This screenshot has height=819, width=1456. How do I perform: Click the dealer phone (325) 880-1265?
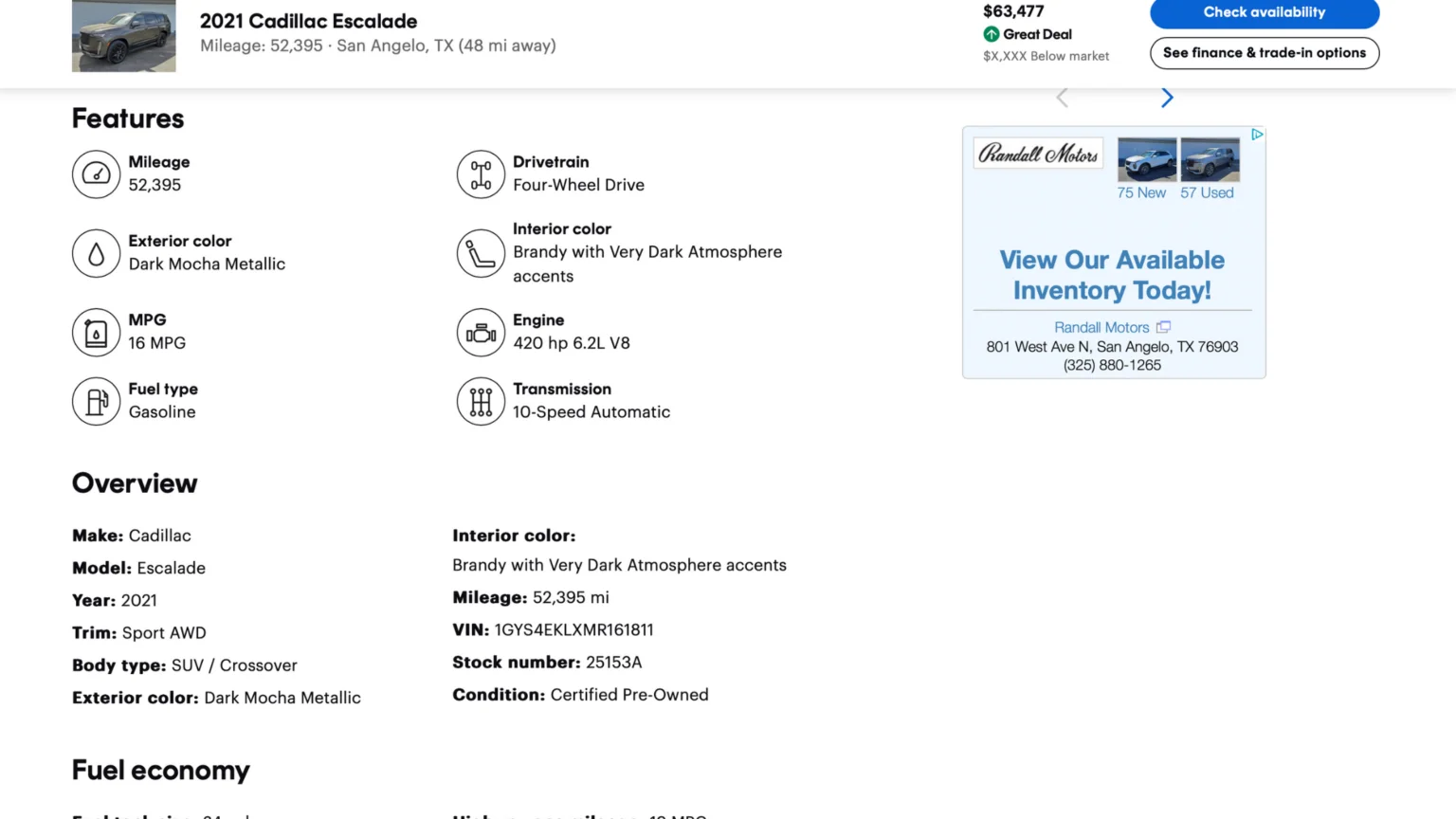[x=1112, y=365]
